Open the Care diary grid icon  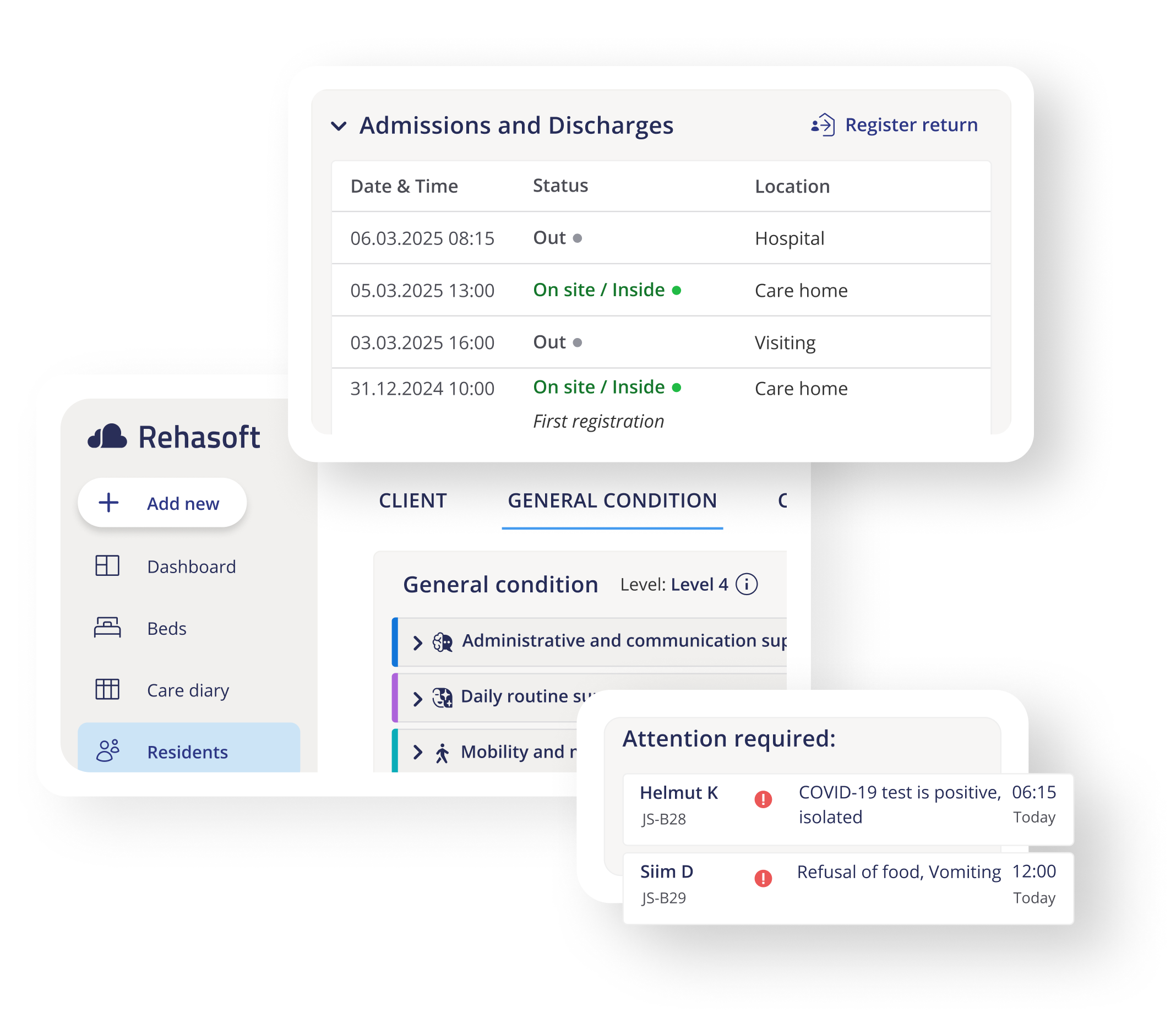pyautogui.click(x=107, y=689)
